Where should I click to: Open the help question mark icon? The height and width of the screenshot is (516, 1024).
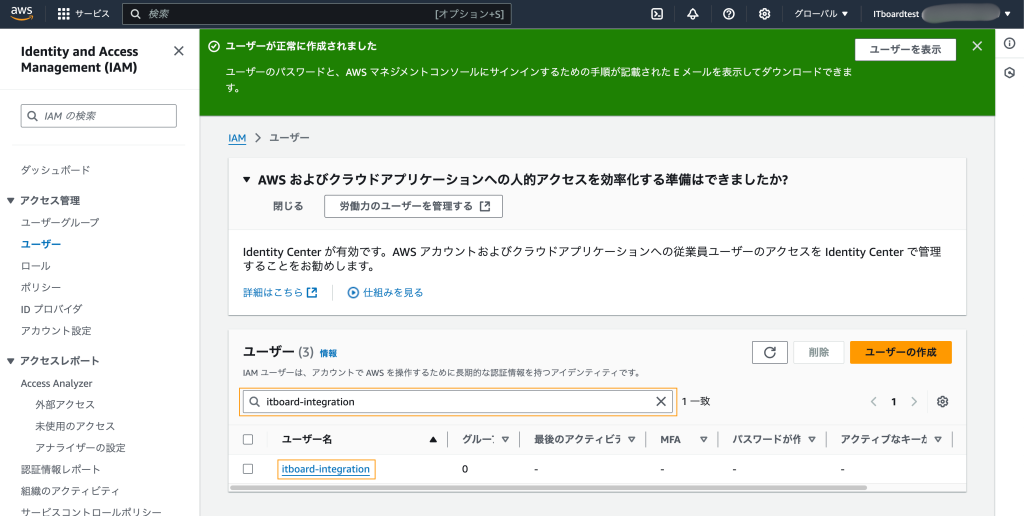(729, 14)
